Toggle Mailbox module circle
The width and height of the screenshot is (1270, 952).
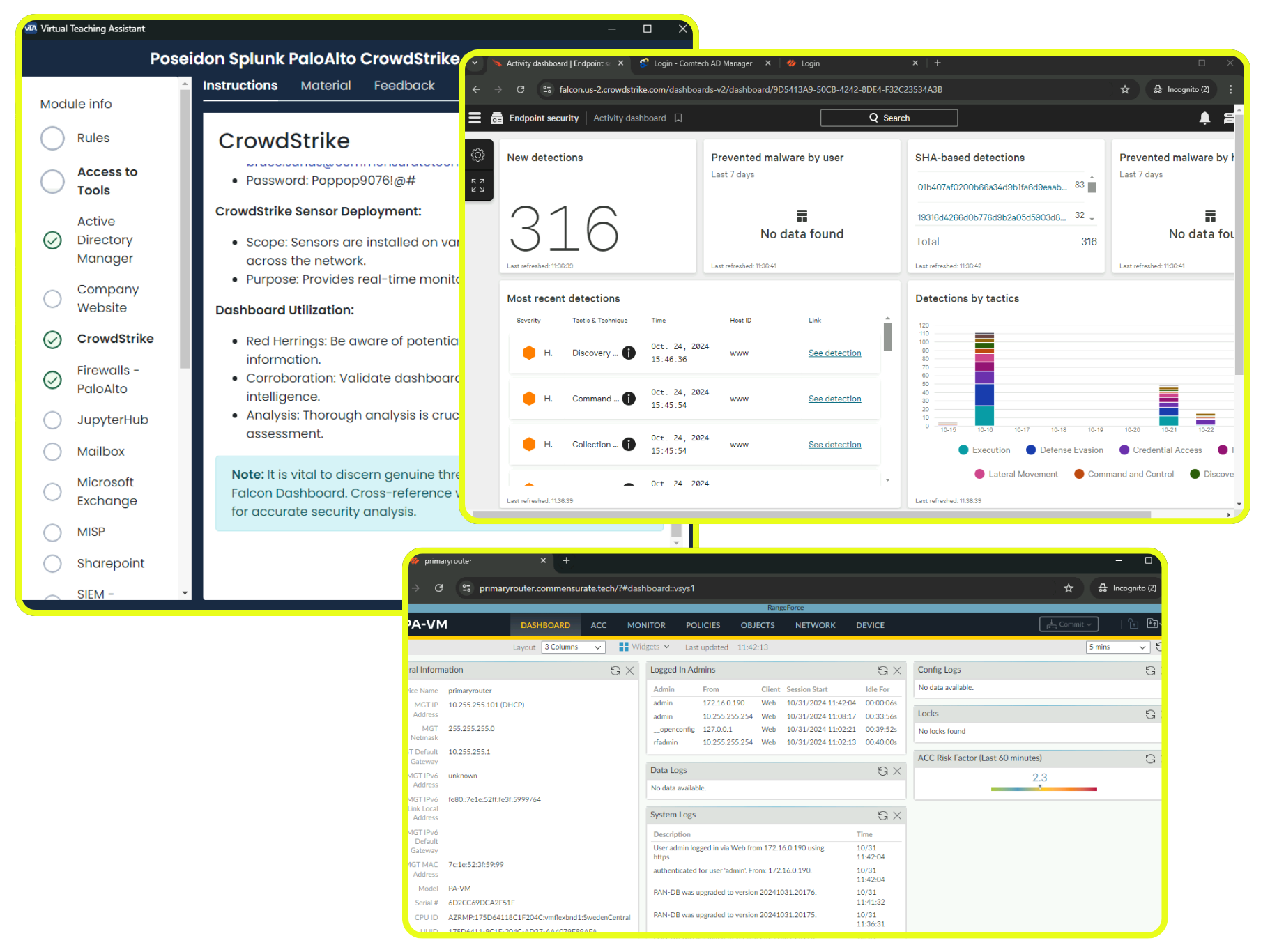(x=52, y=452)
